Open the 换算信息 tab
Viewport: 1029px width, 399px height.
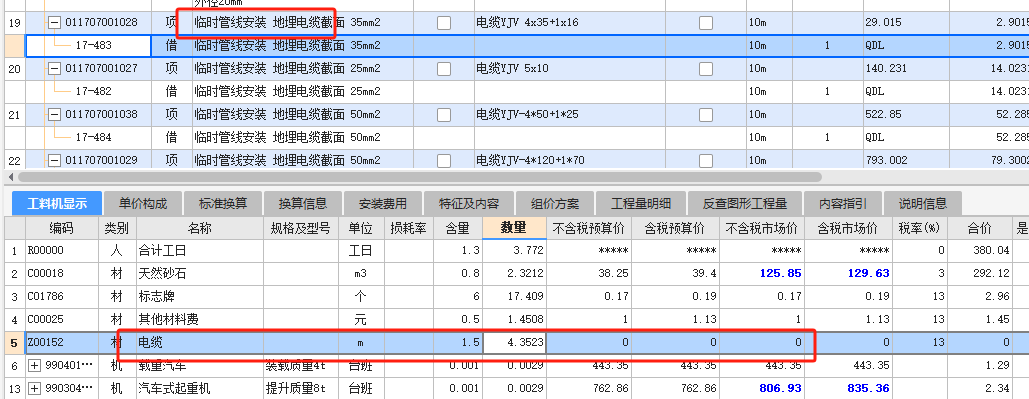303,203
